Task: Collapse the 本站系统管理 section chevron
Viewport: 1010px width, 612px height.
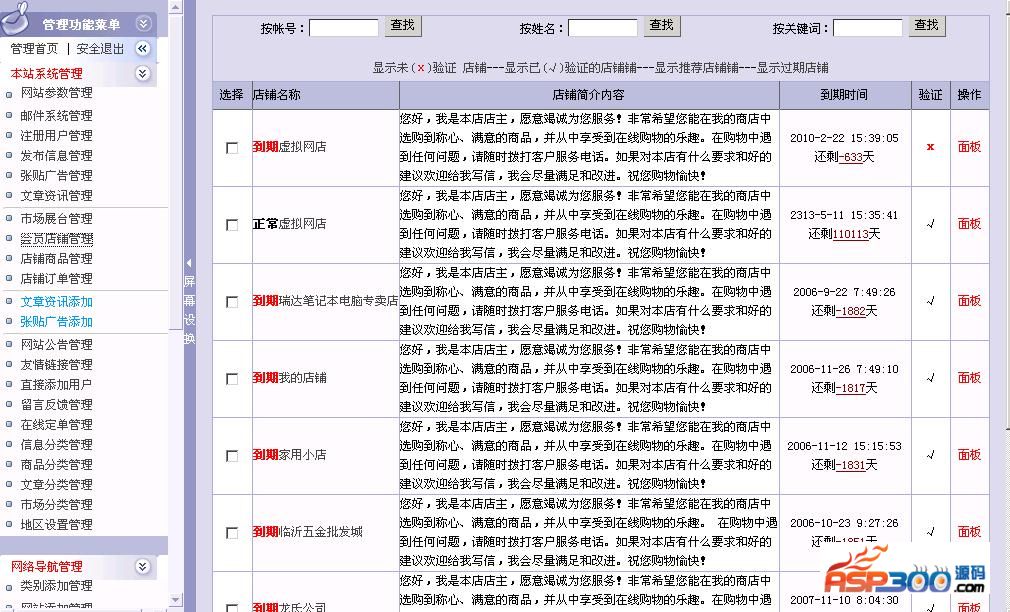Action: pos(142,73)
